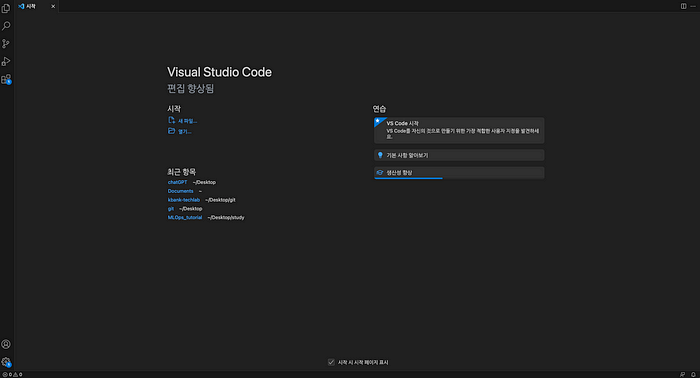700x378 pixels.
Task: Click the errors and warnings status indicator
Action: 12,374
